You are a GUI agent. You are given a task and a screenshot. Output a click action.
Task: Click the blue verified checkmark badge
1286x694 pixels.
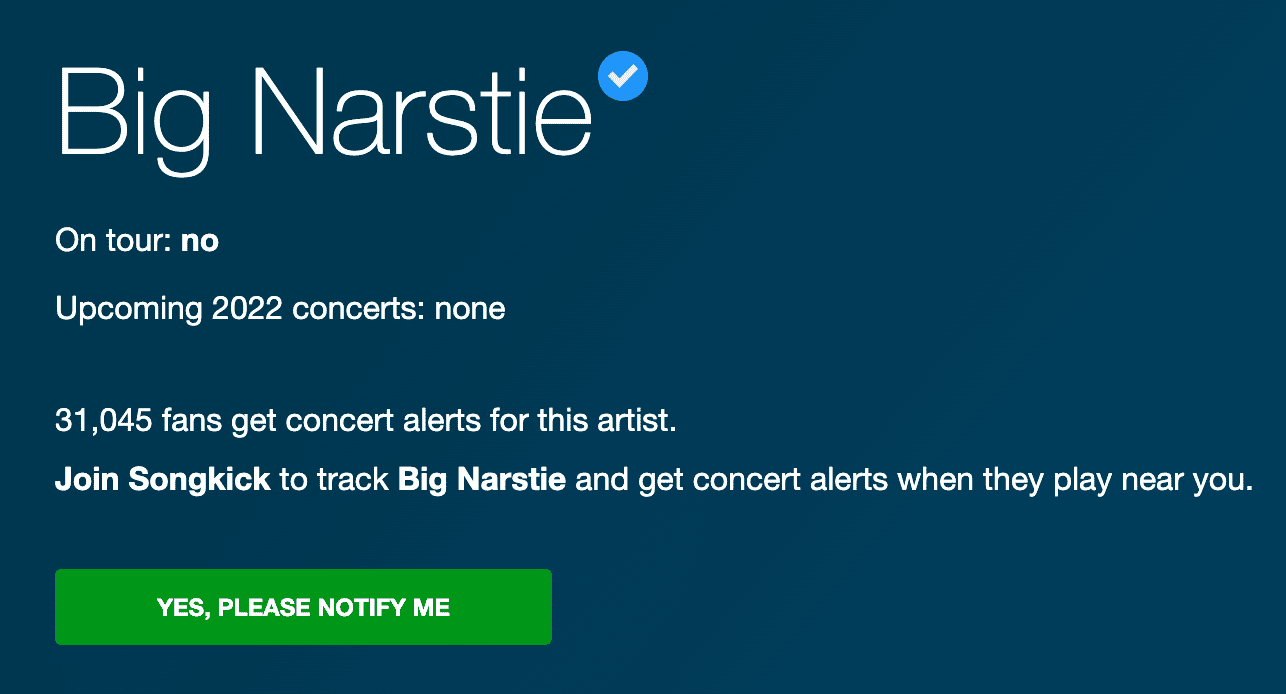point(622,75)
